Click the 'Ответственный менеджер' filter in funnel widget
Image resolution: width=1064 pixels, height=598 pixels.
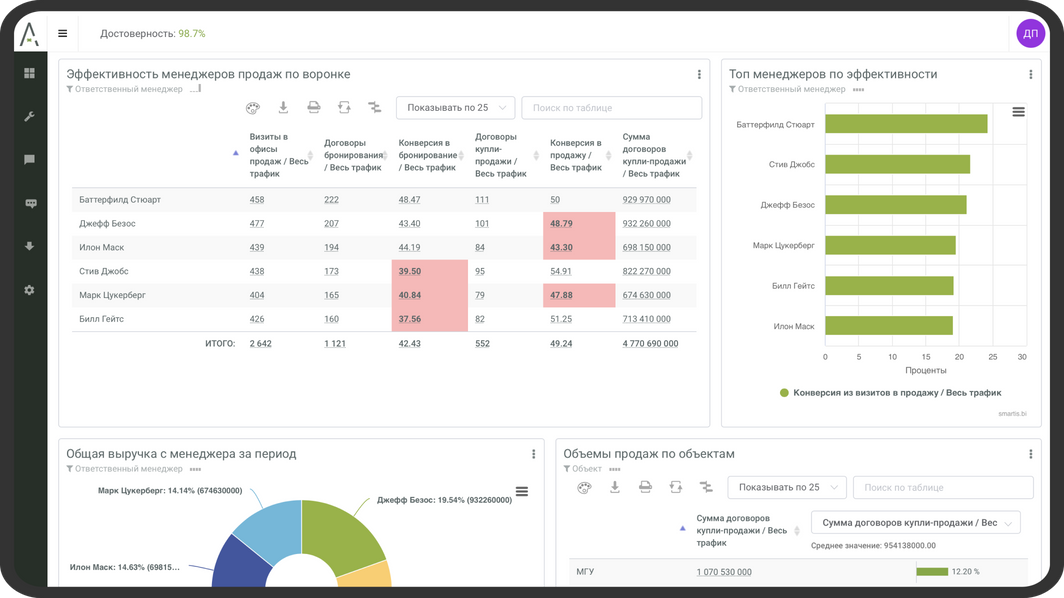pos(125,89)
